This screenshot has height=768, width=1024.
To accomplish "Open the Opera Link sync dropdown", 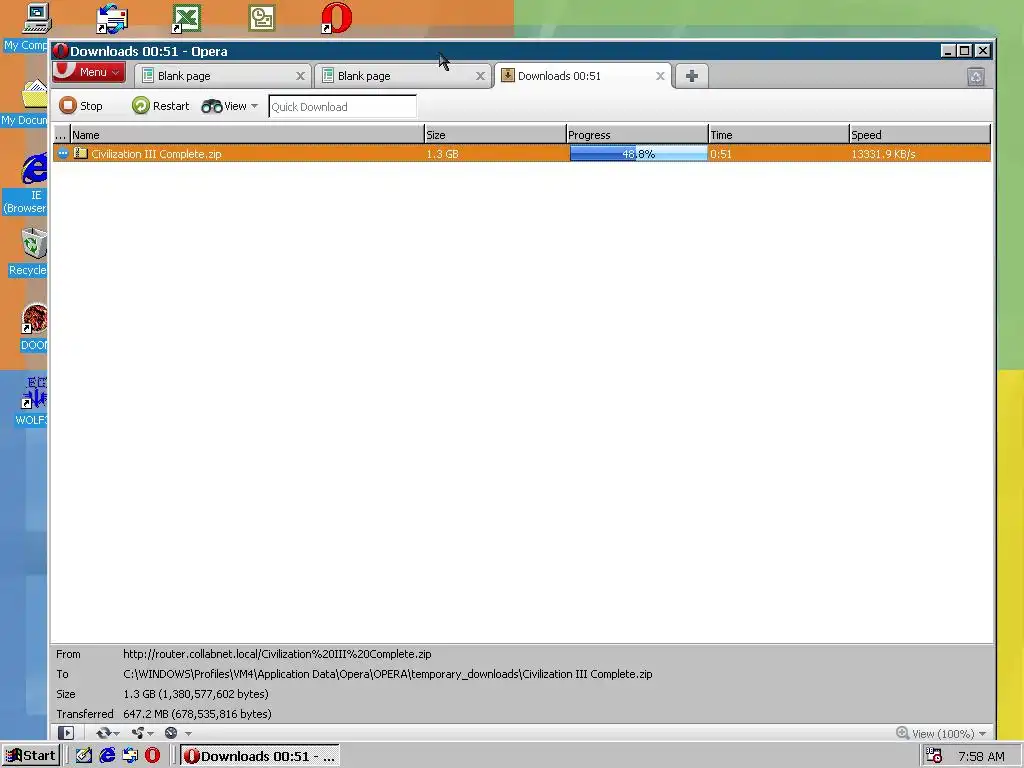I will (107, 733).
